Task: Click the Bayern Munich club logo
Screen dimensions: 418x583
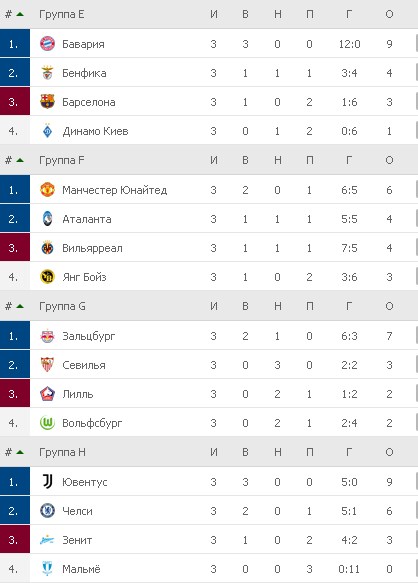Action: pyautogui.click(x=47, y=44)
